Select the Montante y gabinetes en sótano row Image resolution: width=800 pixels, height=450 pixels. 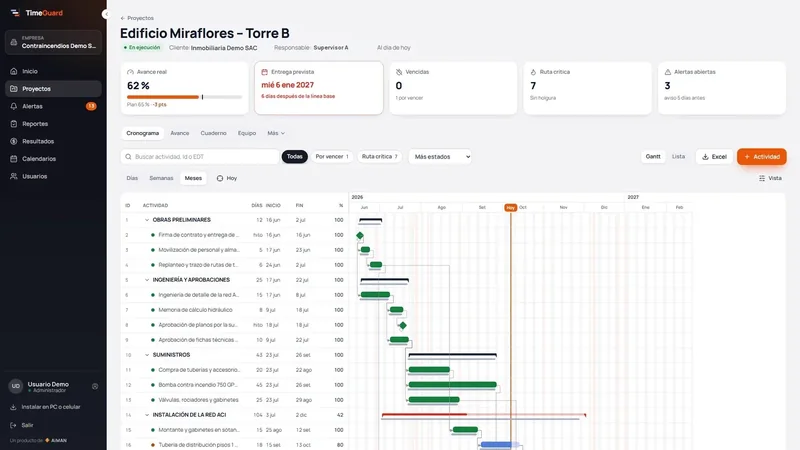click(235, 430)
